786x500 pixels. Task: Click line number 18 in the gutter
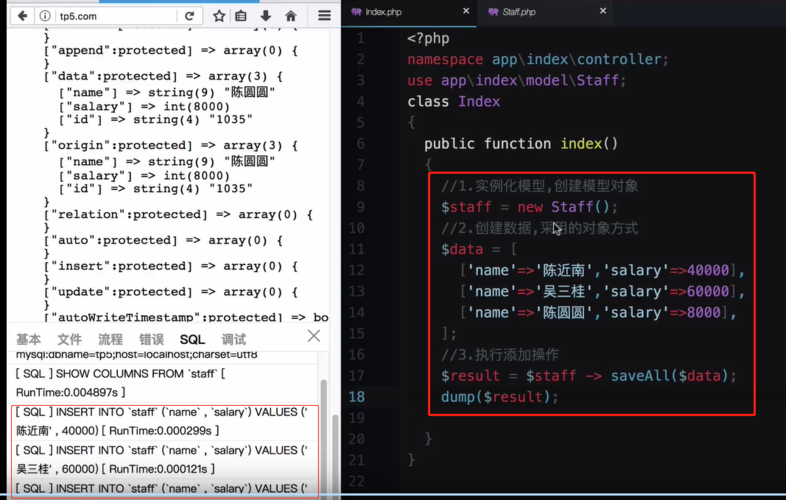[356, 397]
